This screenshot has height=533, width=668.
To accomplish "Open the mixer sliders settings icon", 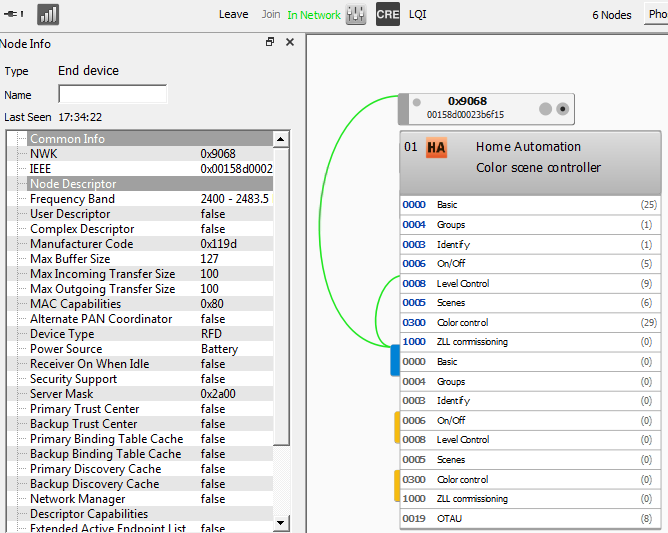I will 356,14.
